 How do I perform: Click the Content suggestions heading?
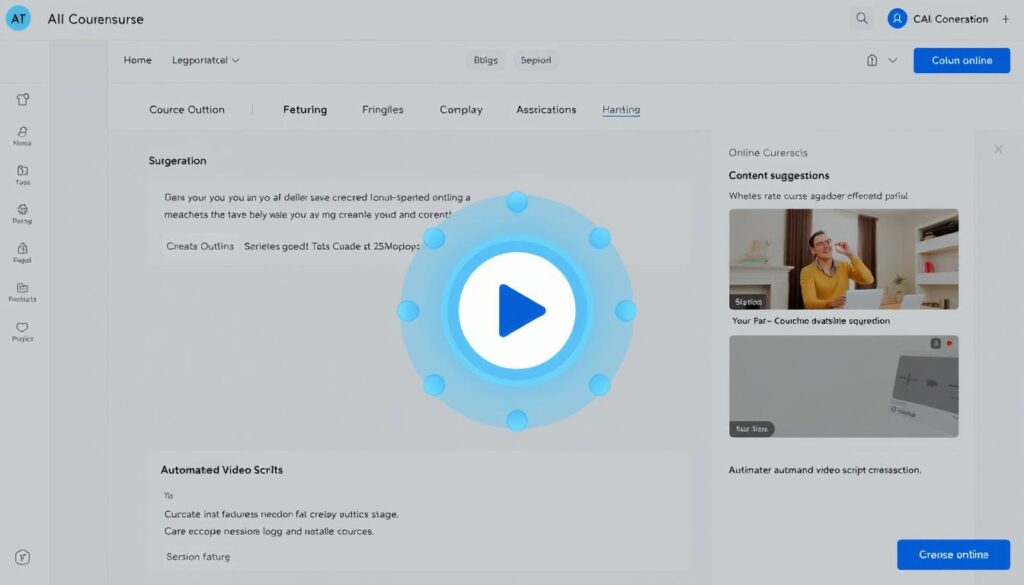click(778, 175)
